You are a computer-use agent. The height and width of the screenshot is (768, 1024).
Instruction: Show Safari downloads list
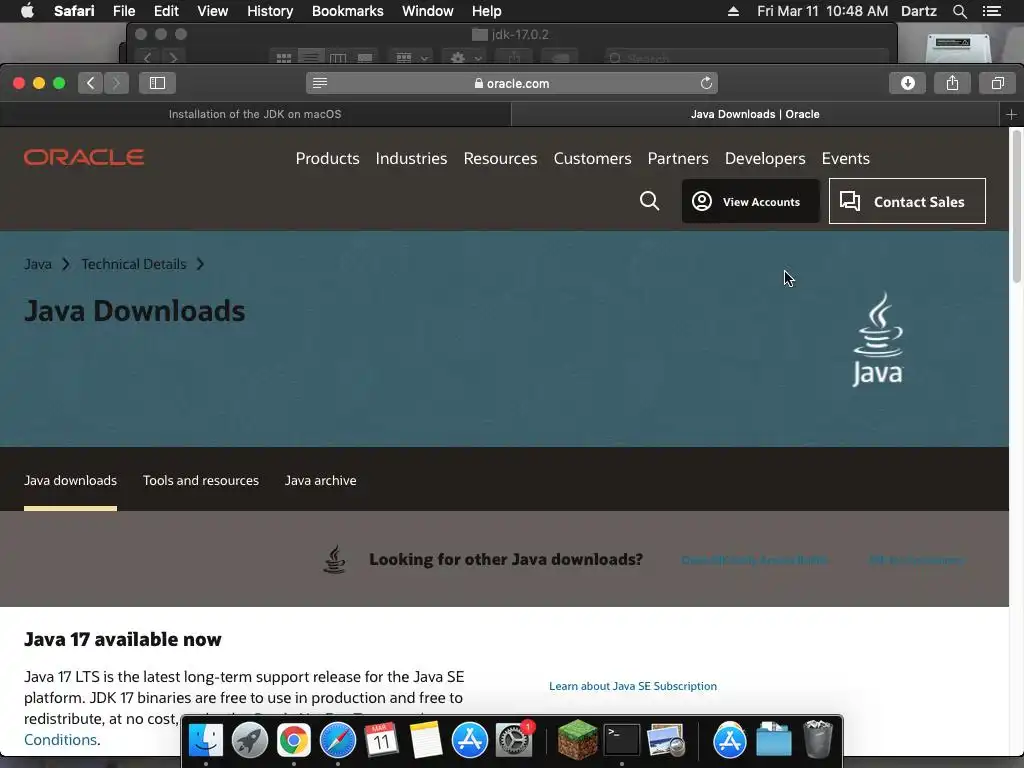point(907,83)
